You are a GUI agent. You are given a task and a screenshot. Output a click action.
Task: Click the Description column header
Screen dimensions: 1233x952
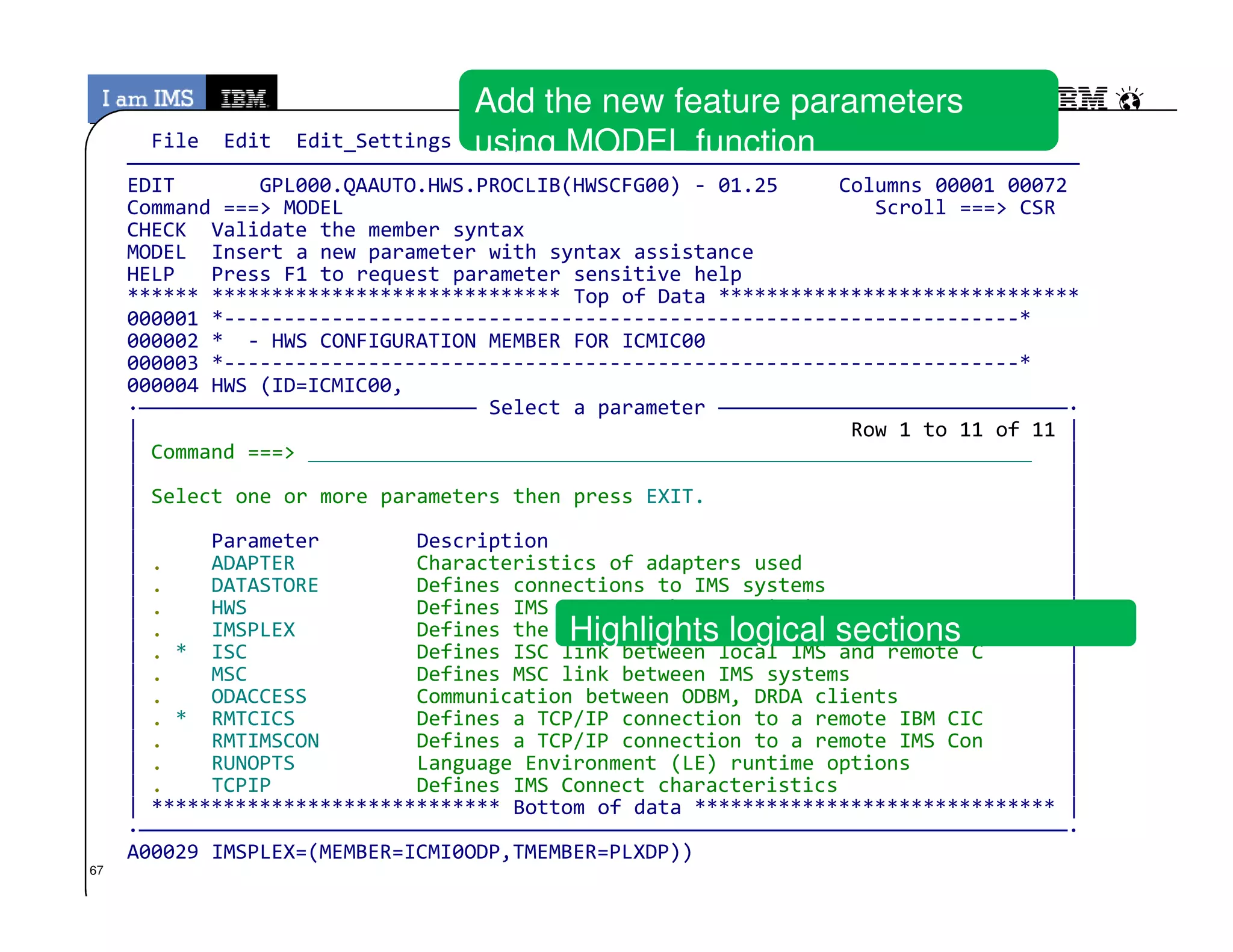[x=482, y=542]
